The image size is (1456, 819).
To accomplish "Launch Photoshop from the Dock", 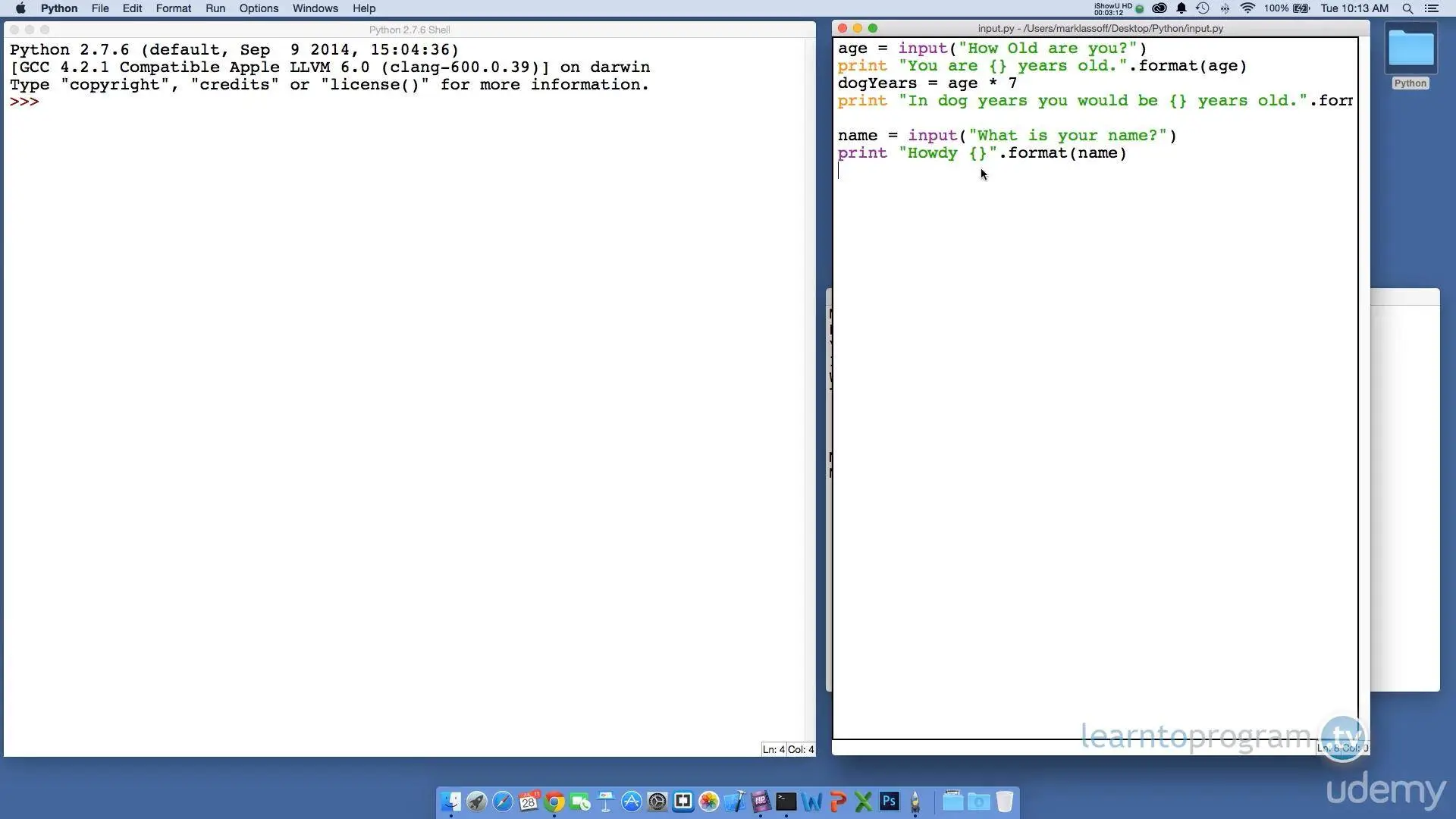I will (890, 802).
